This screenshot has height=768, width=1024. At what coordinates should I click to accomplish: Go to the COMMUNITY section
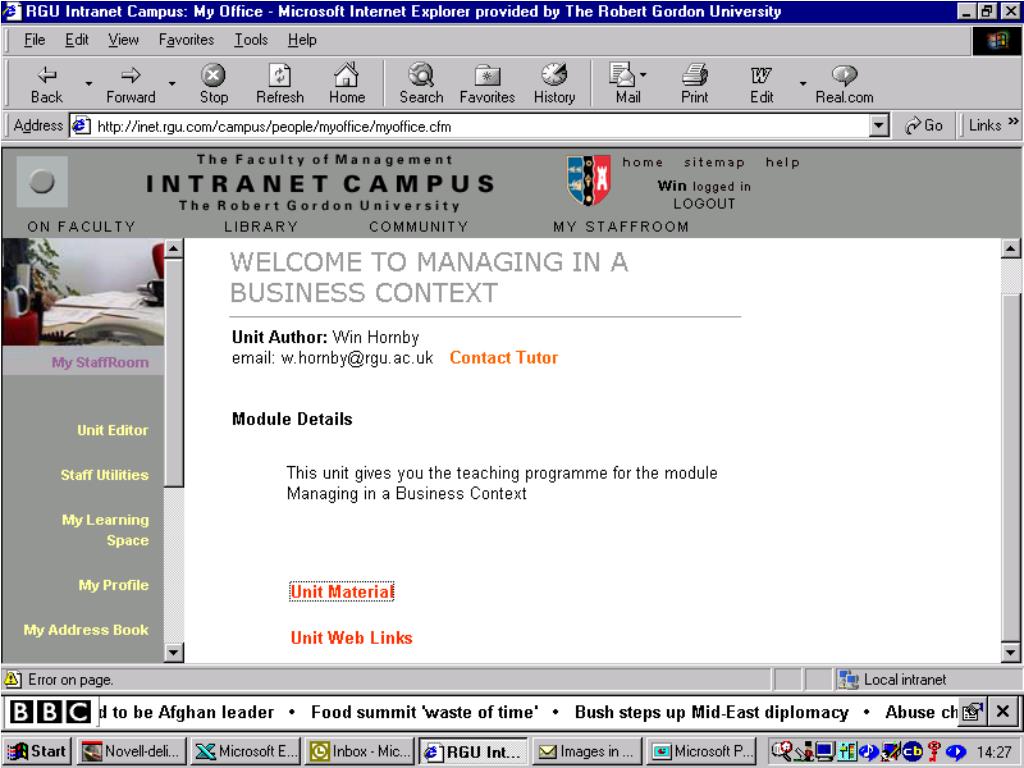pyautogui.click(x=419, y=227)
